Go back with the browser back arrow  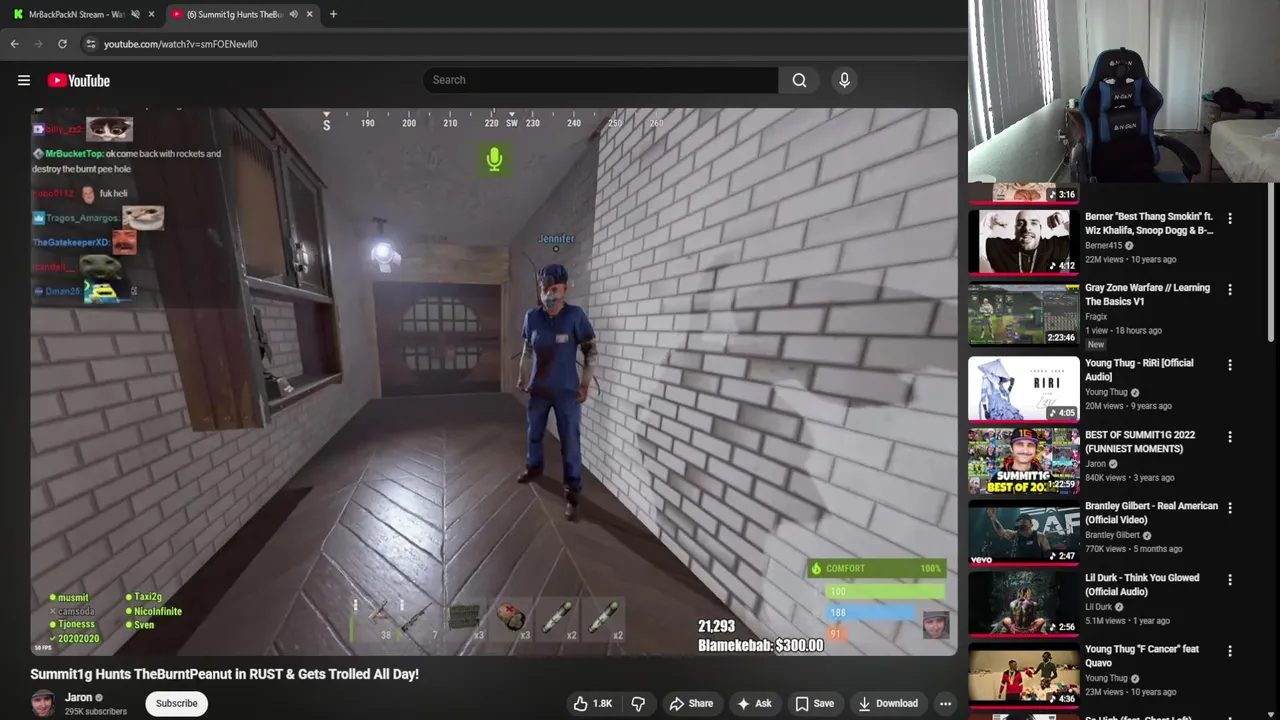click(x=15, y=44)
